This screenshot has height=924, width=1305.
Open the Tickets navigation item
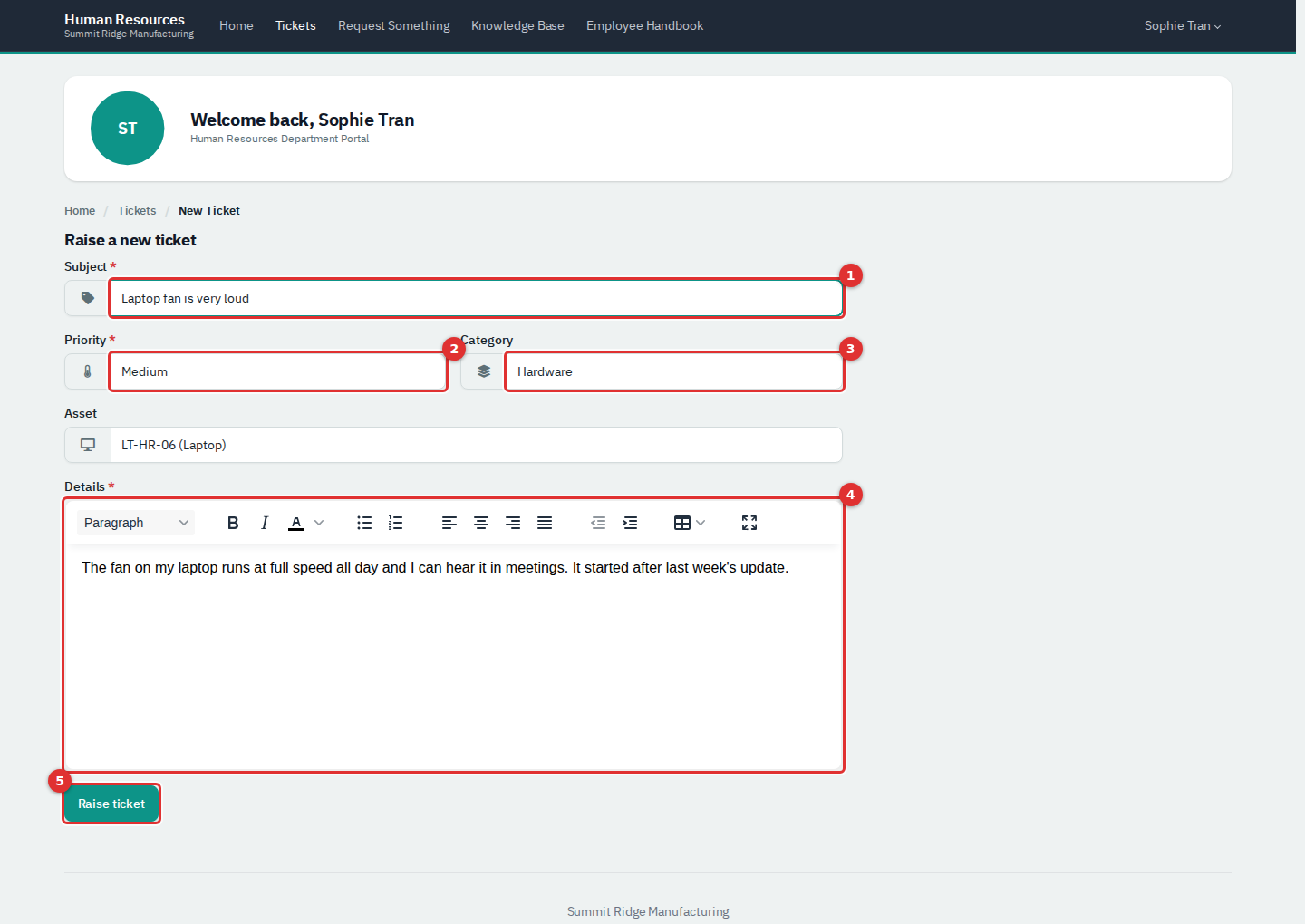point(295,25)
